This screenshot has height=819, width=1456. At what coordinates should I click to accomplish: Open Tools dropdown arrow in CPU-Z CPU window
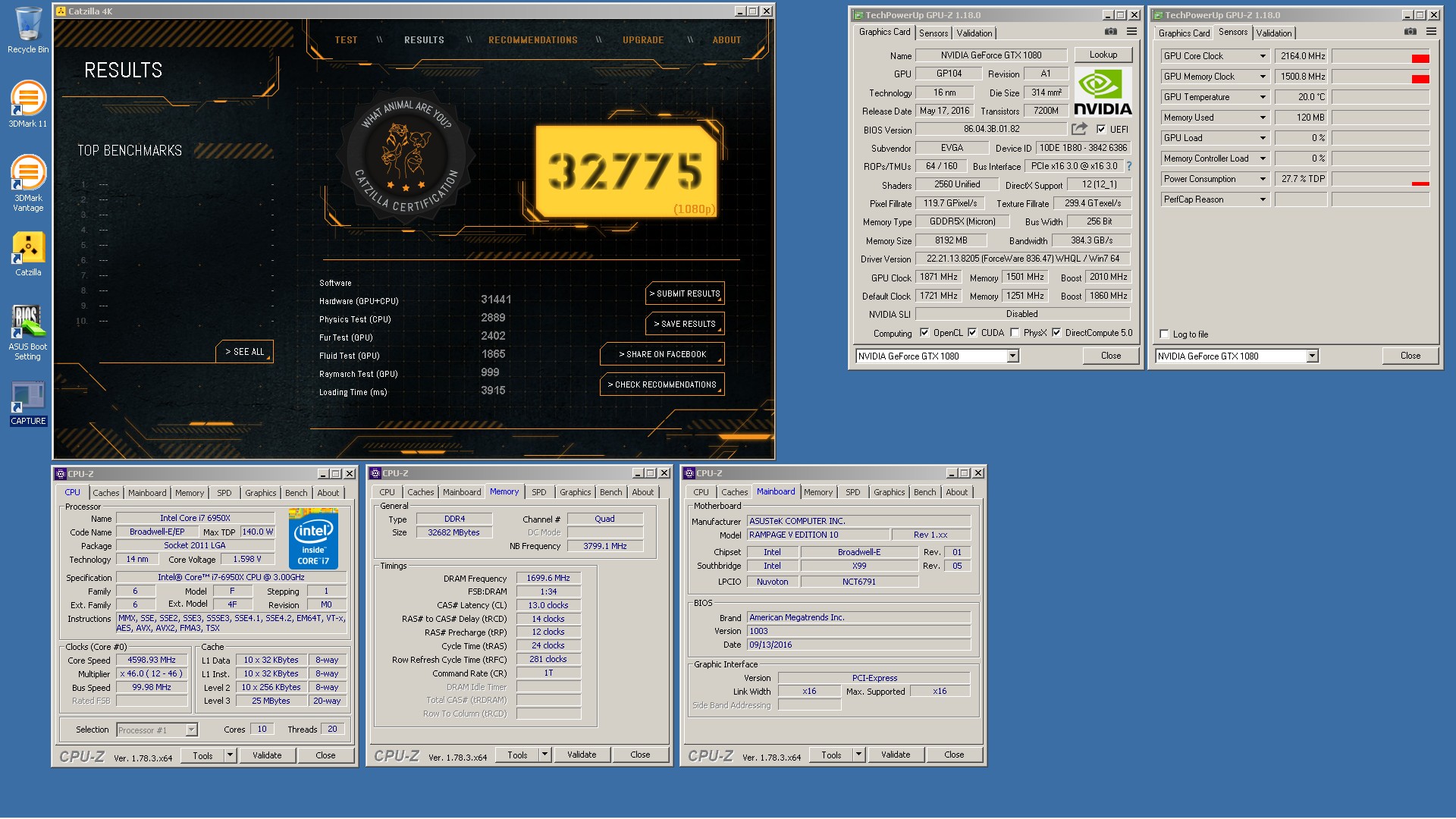click(x=230, y=755)
